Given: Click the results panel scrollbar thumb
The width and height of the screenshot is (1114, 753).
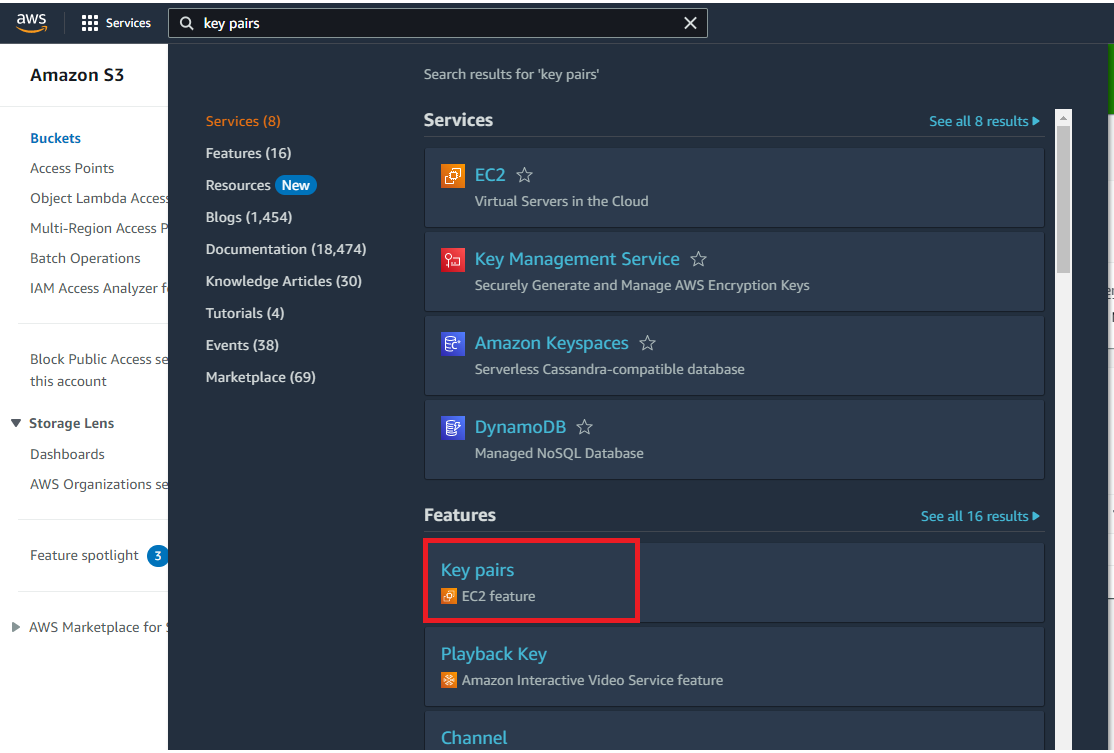Looking at the screenshot, I should (1063, 200).
